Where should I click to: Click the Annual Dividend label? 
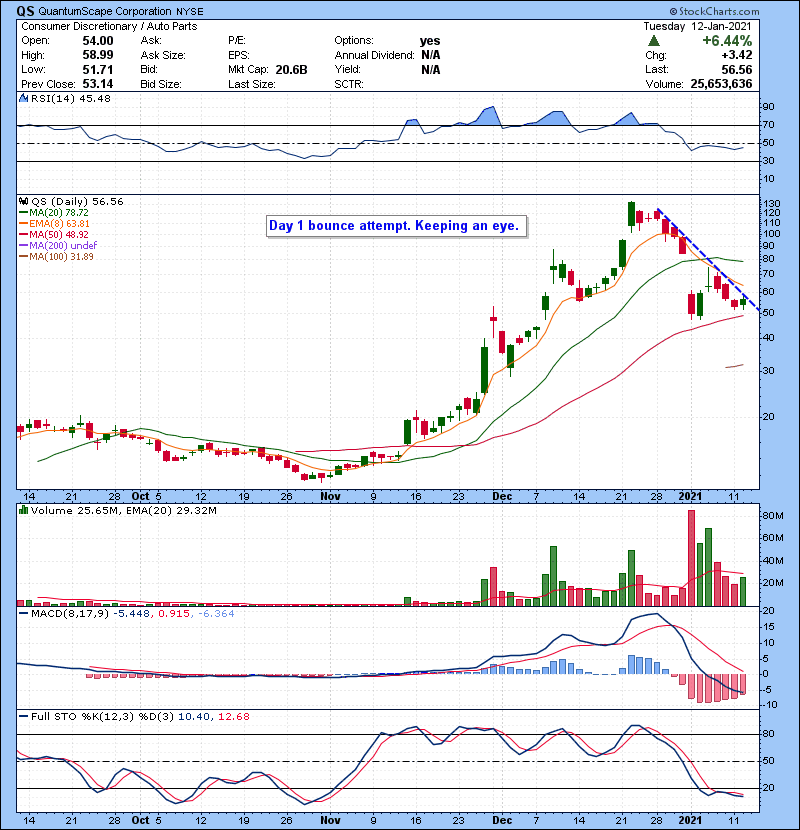click(374, 55)
